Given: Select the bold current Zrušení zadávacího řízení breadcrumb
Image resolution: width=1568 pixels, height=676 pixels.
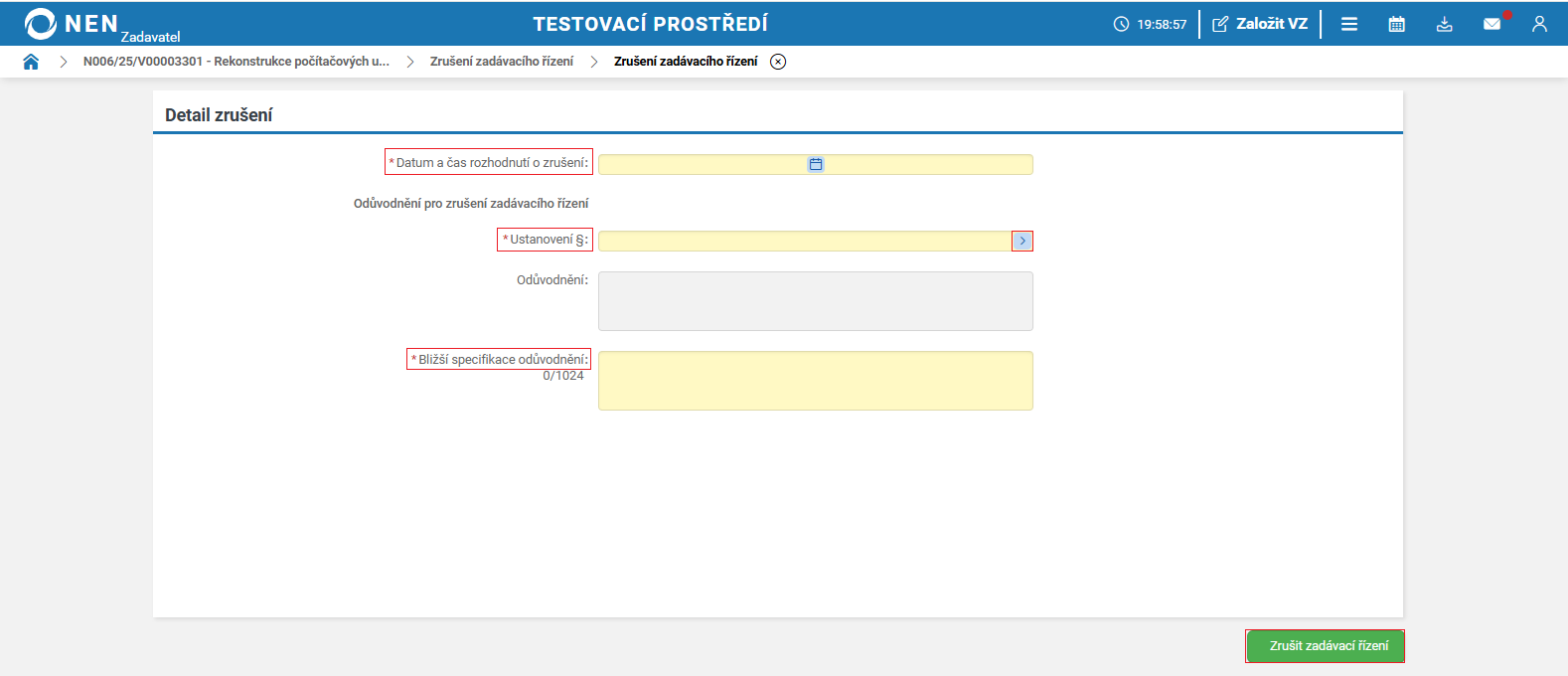Looking at the screenshot, I should point(686,62).
